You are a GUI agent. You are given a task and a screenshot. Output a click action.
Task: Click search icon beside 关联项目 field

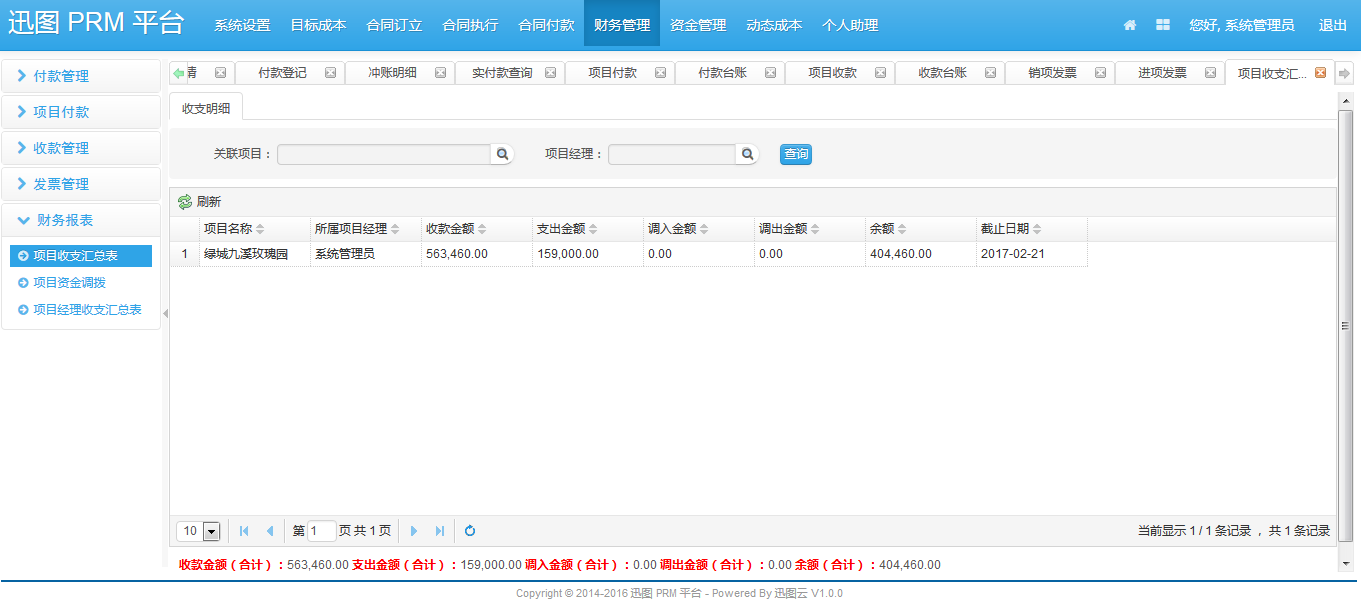pyautogui.click(x=502, y=154)
